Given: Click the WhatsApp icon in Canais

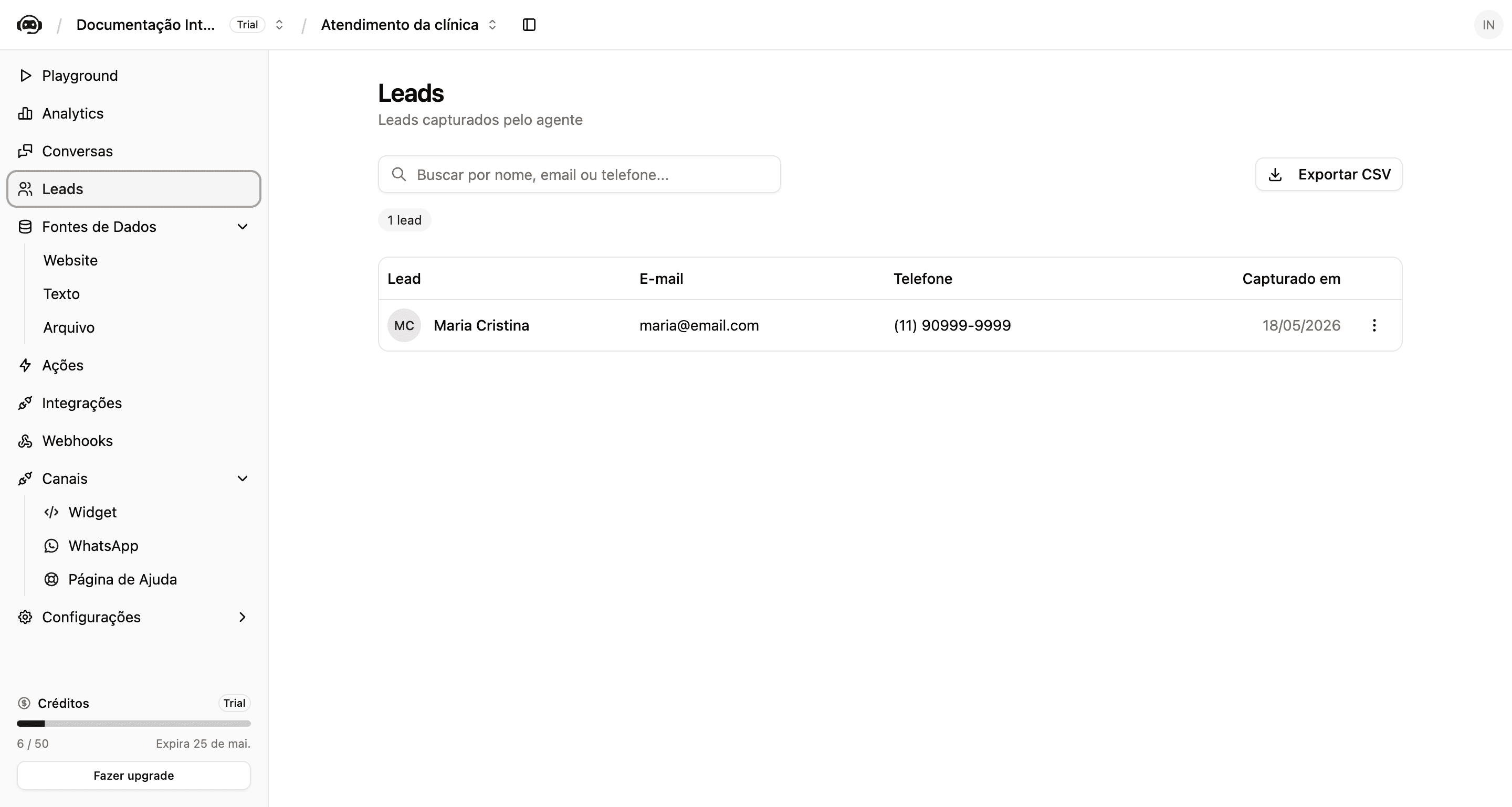Looking at the screenshot, I should [x=51, y=546].
